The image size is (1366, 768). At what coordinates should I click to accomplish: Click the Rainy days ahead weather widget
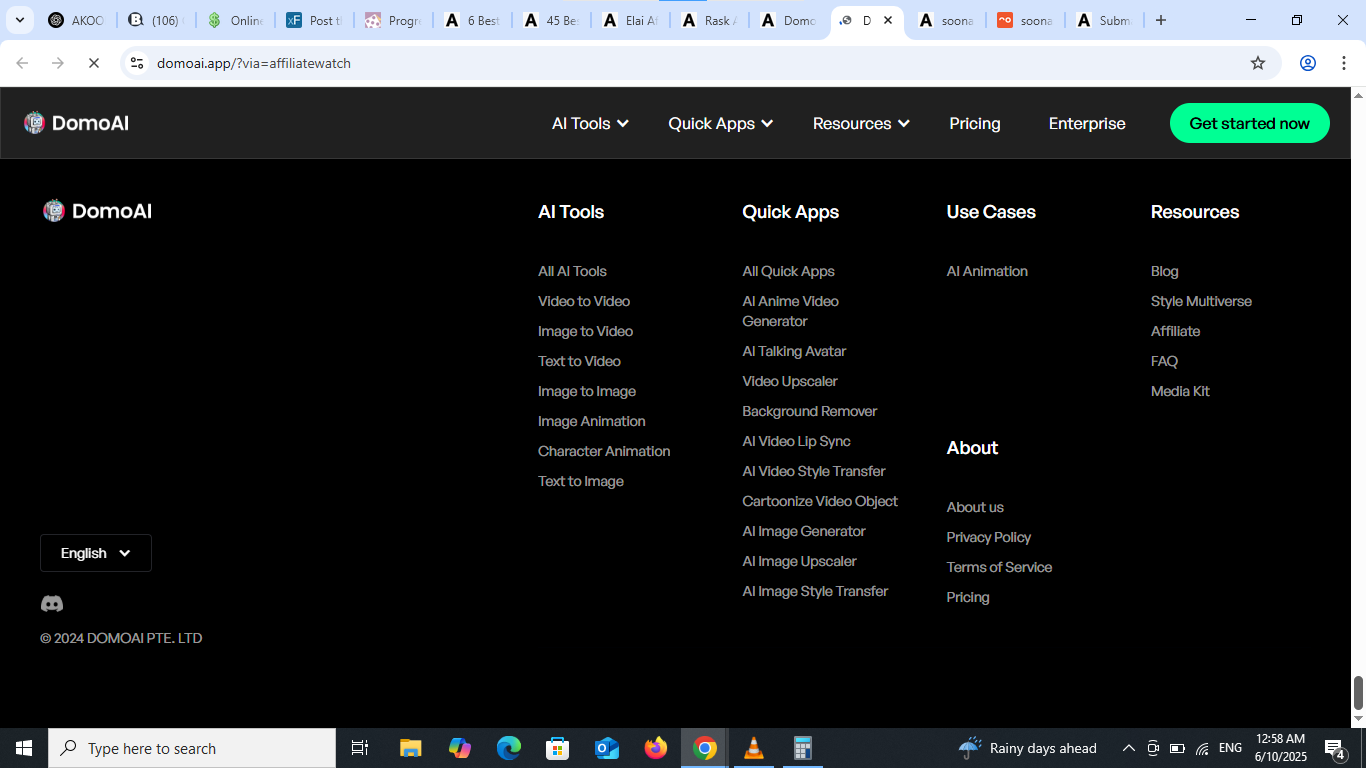click(x=1027, y=748)
